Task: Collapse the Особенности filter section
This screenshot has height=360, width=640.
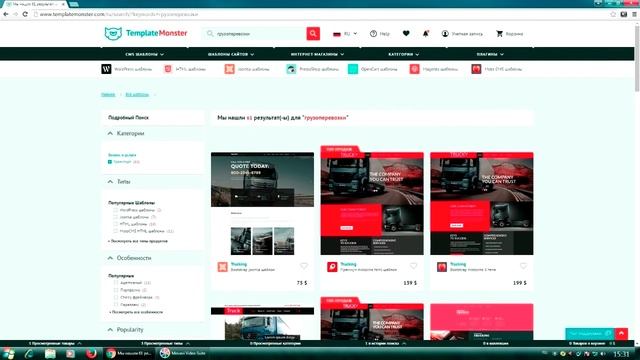Action: point(110,258)
